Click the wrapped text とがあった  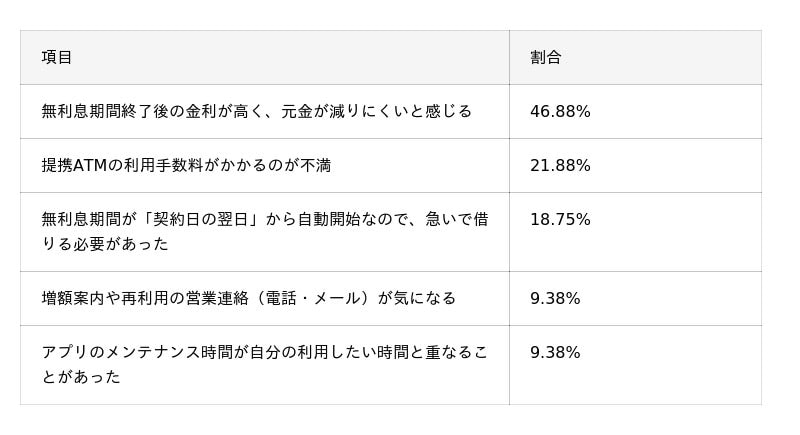81,377
